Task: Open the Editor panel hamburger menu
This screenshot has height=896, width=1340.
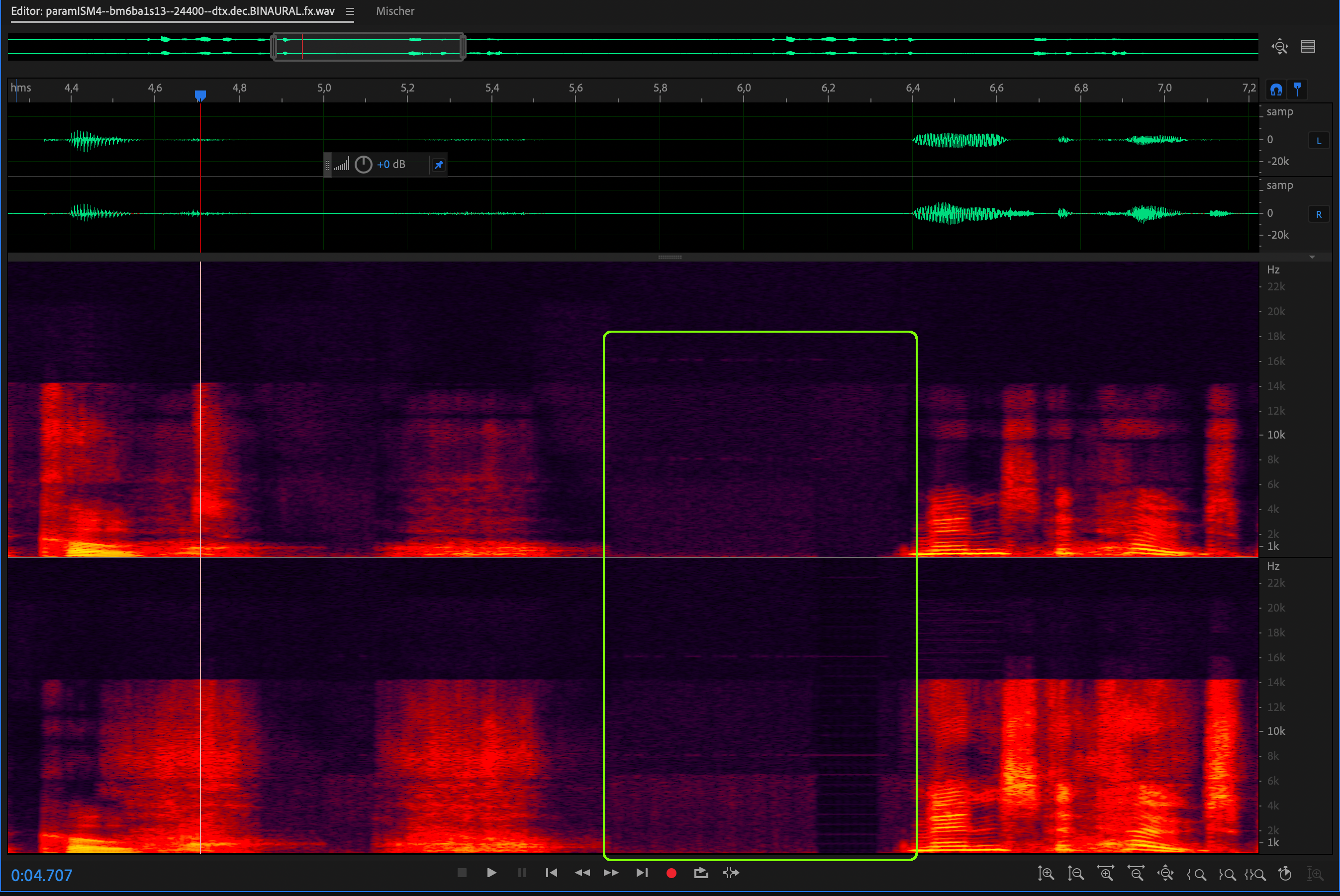Action: (350, 11)
